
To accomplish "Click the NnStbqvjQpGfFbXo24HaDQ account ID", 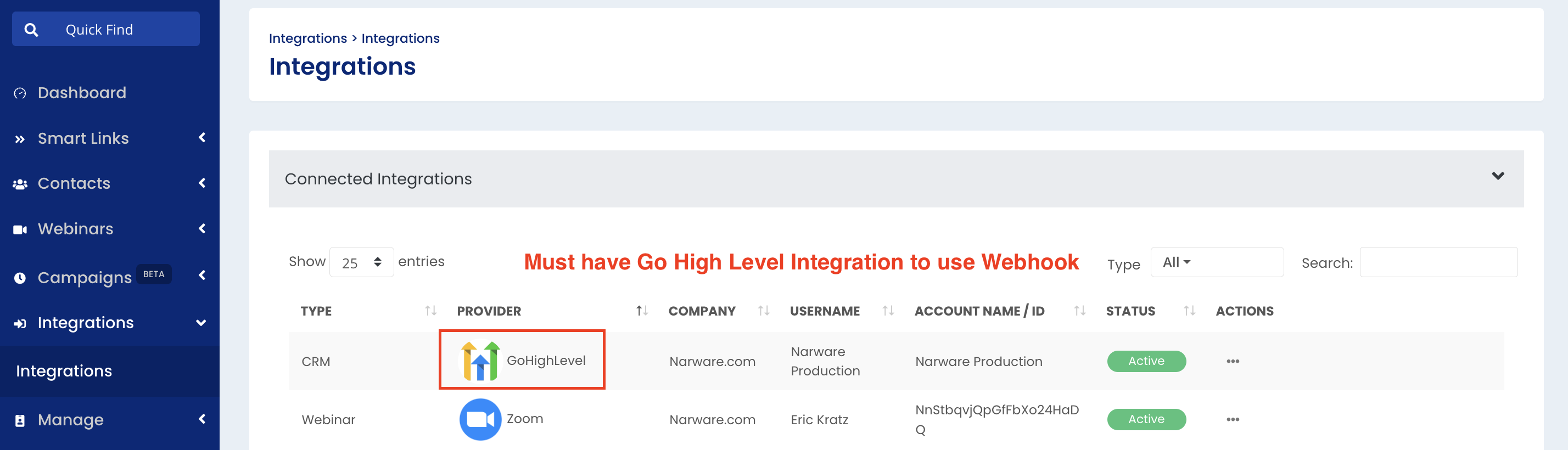I will (x=997, y=420).
